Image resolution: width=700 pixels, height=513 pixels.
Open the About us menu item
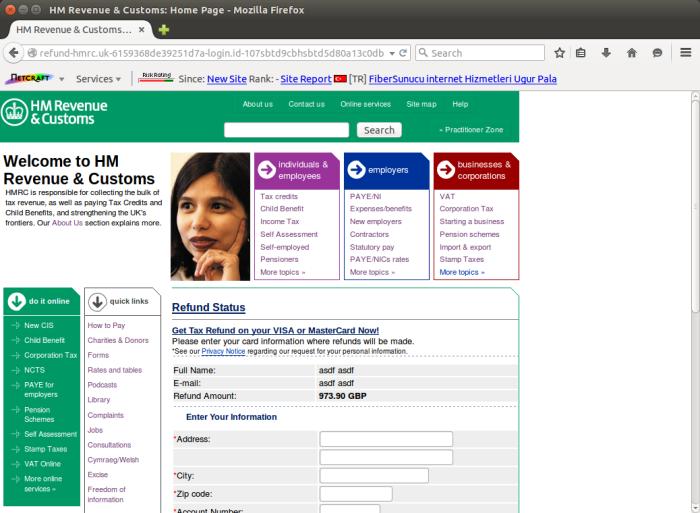tap(258, 104)
